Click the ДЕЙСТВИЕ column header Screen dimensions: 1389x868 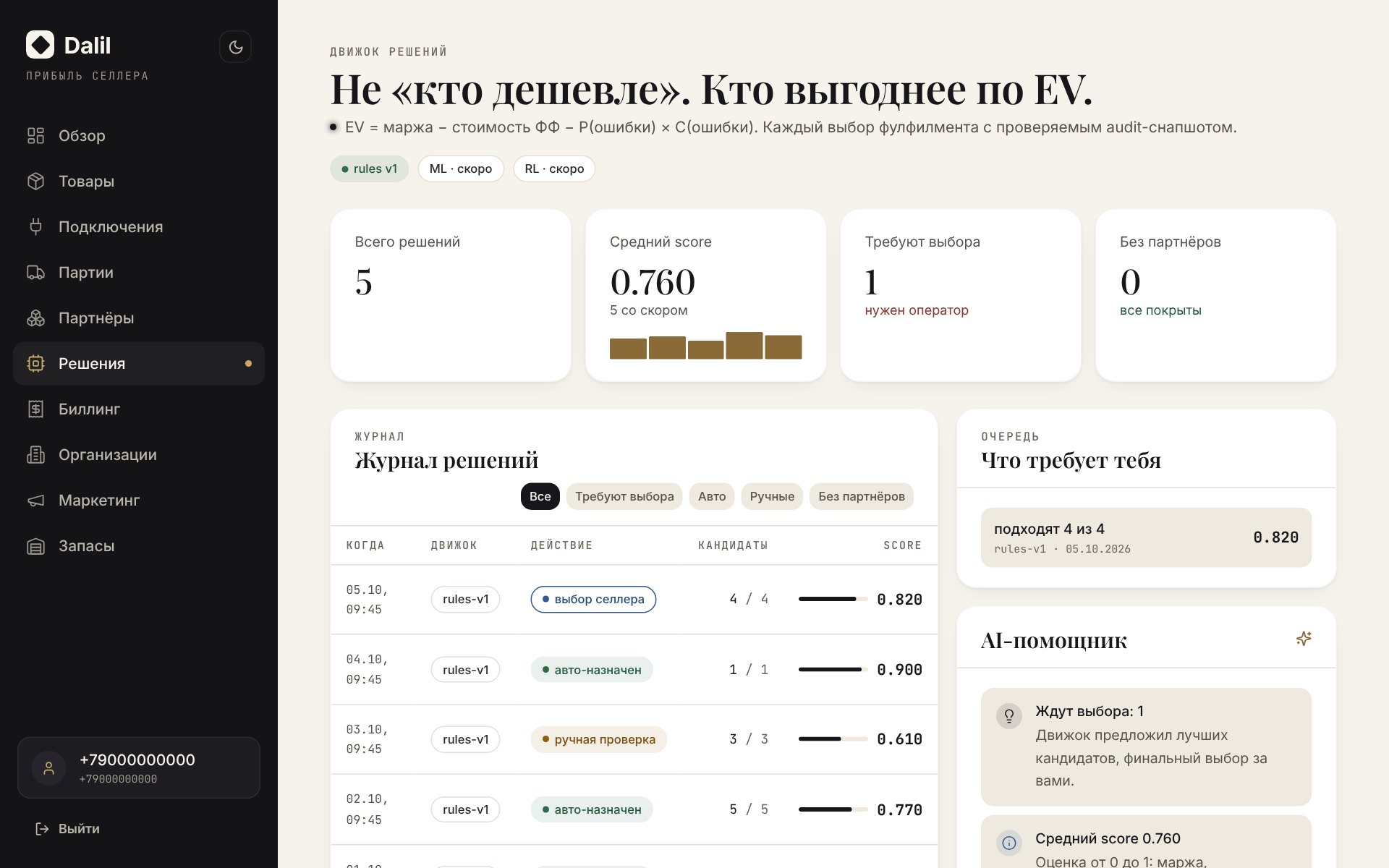(x=561, y=545)
